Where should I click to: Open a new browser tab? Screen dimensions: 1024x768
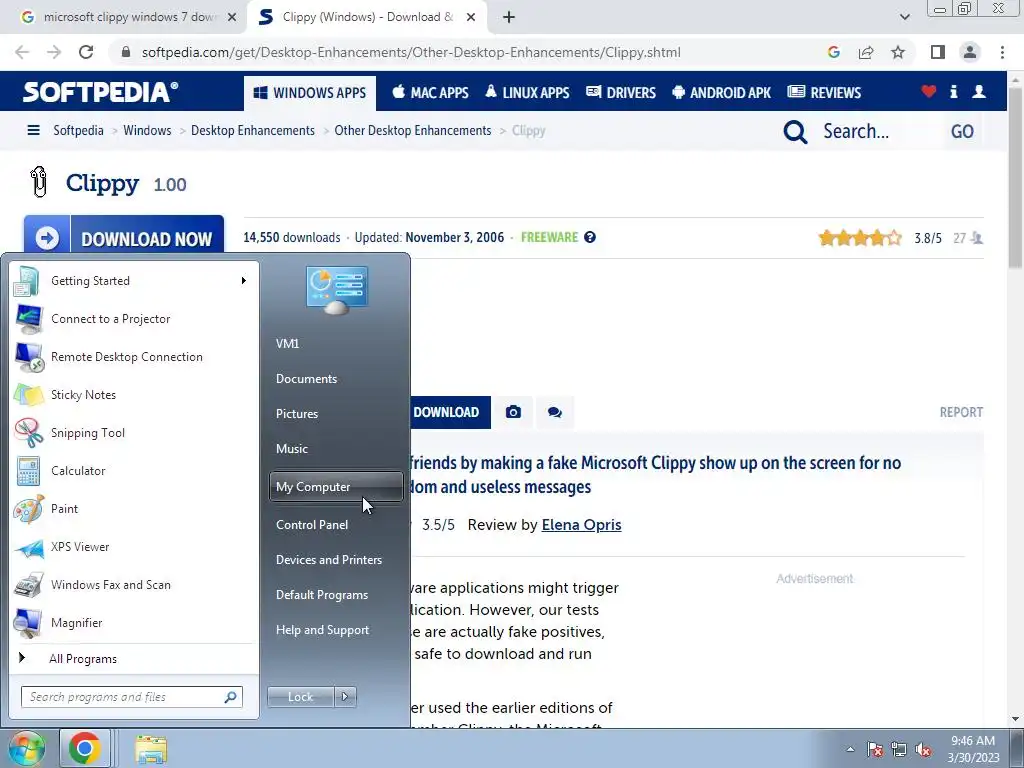tap(509, 18)
